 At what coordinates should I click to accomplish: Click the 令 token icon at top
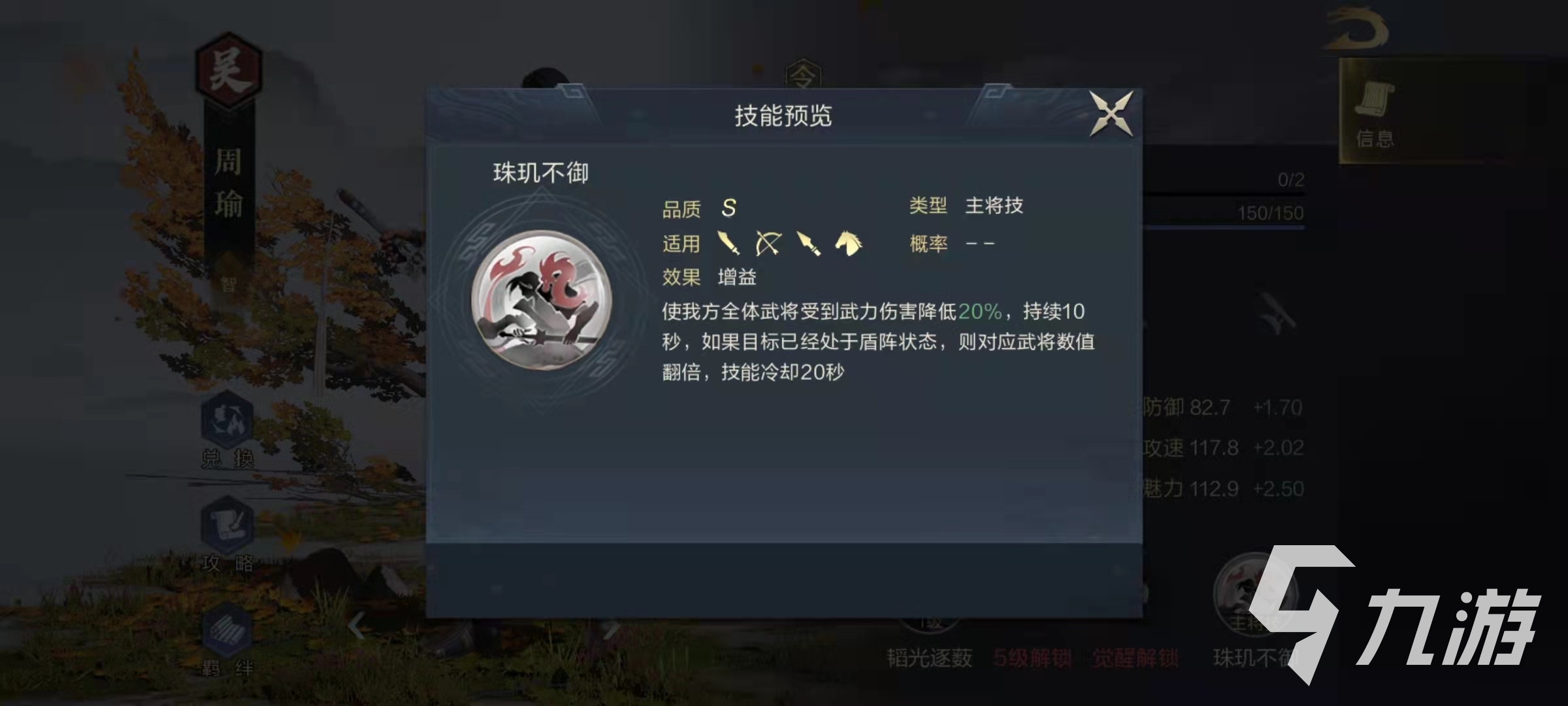[803, 76]
